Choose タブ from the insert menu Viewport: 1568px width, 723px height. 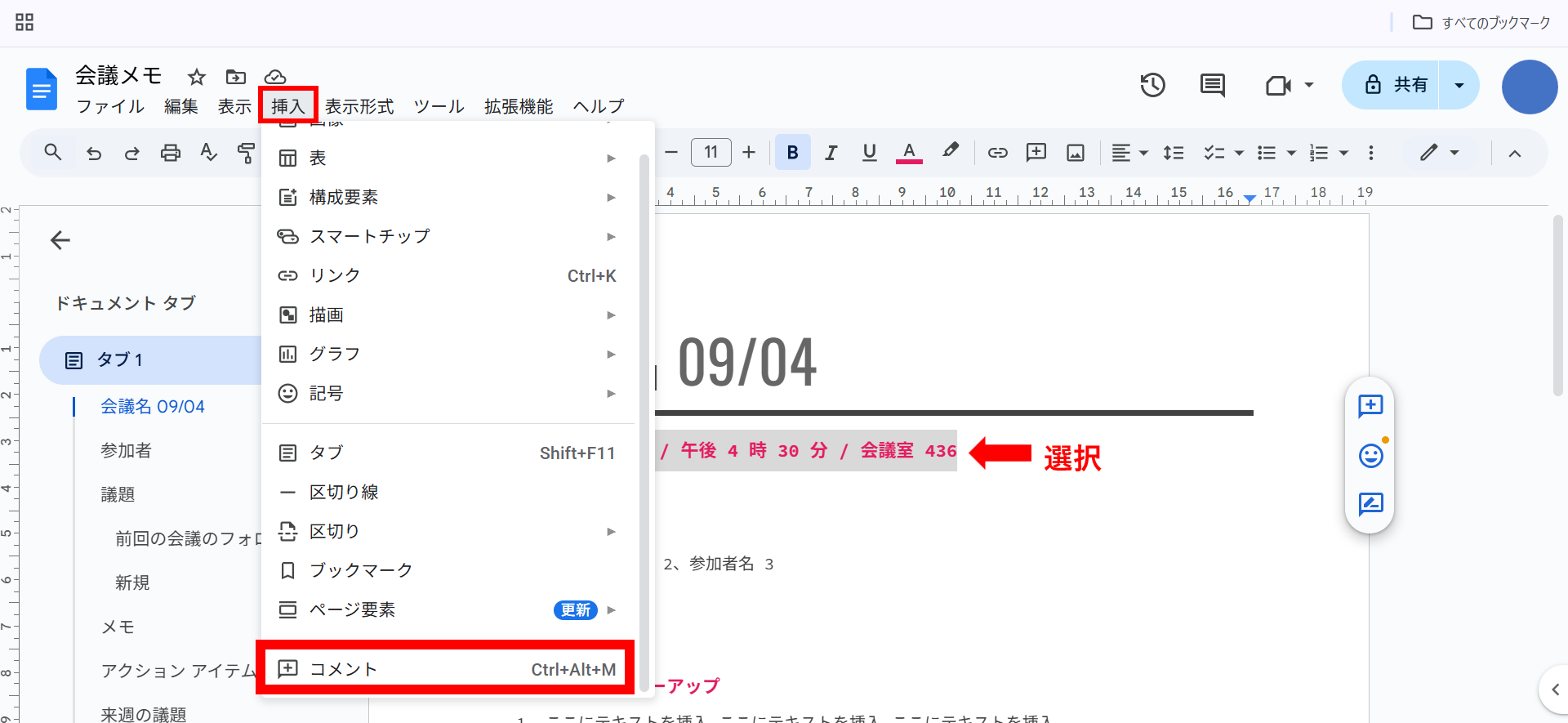click(x=448, y=453)
